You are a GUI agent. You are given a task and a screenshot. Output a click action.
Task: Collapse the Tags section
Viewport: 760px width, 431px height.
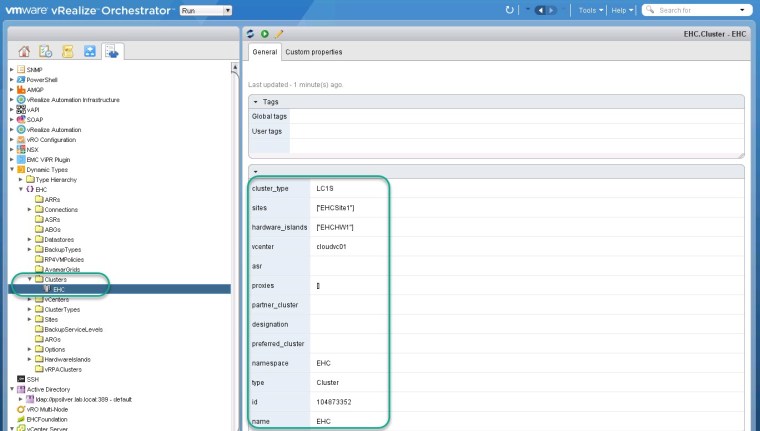point(256,101)
